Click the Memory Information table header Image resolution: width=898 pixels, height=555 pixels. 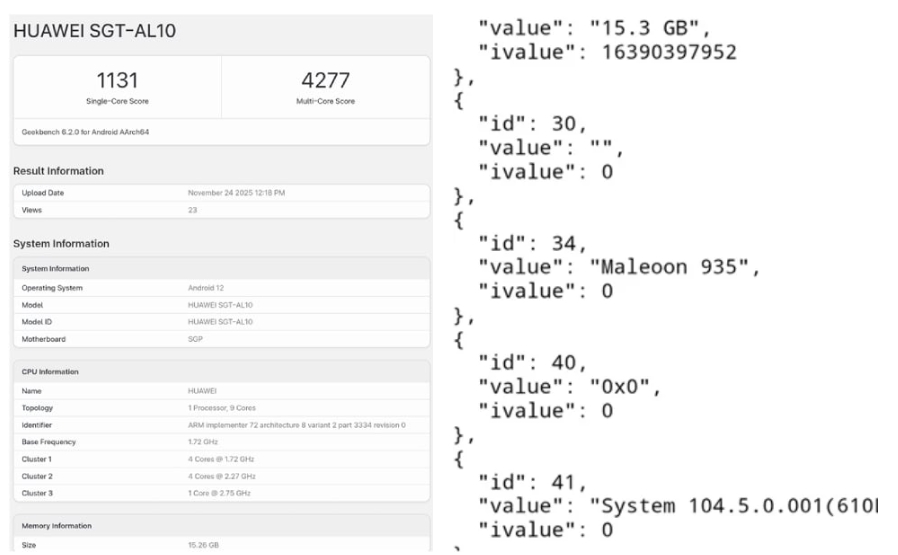(57, 526)
